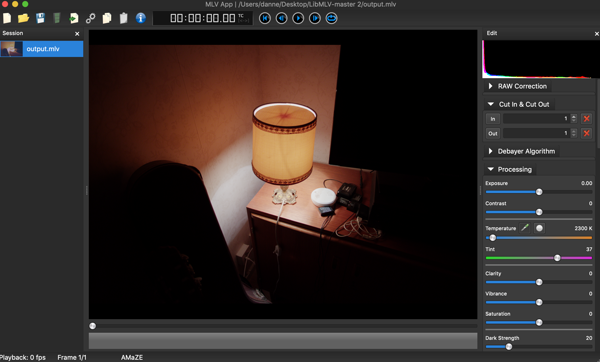Paste receipt with clipboard icon
Image resolution: width=600 pixels, height=362 pixels.
123,18
